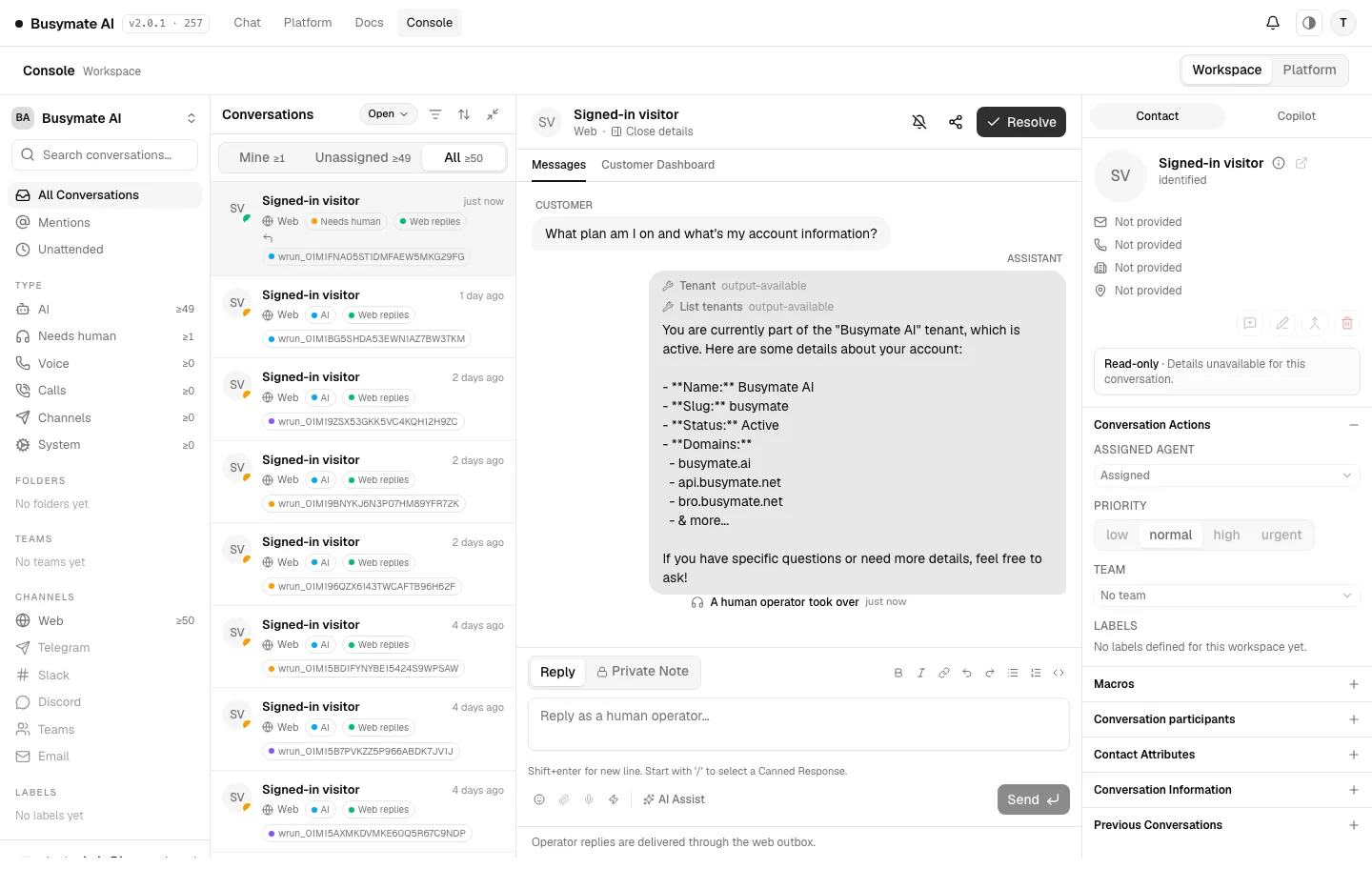The image size is (1372, 869).
Task: Open the Open status filter dropdown
Action: pos(389,114)
